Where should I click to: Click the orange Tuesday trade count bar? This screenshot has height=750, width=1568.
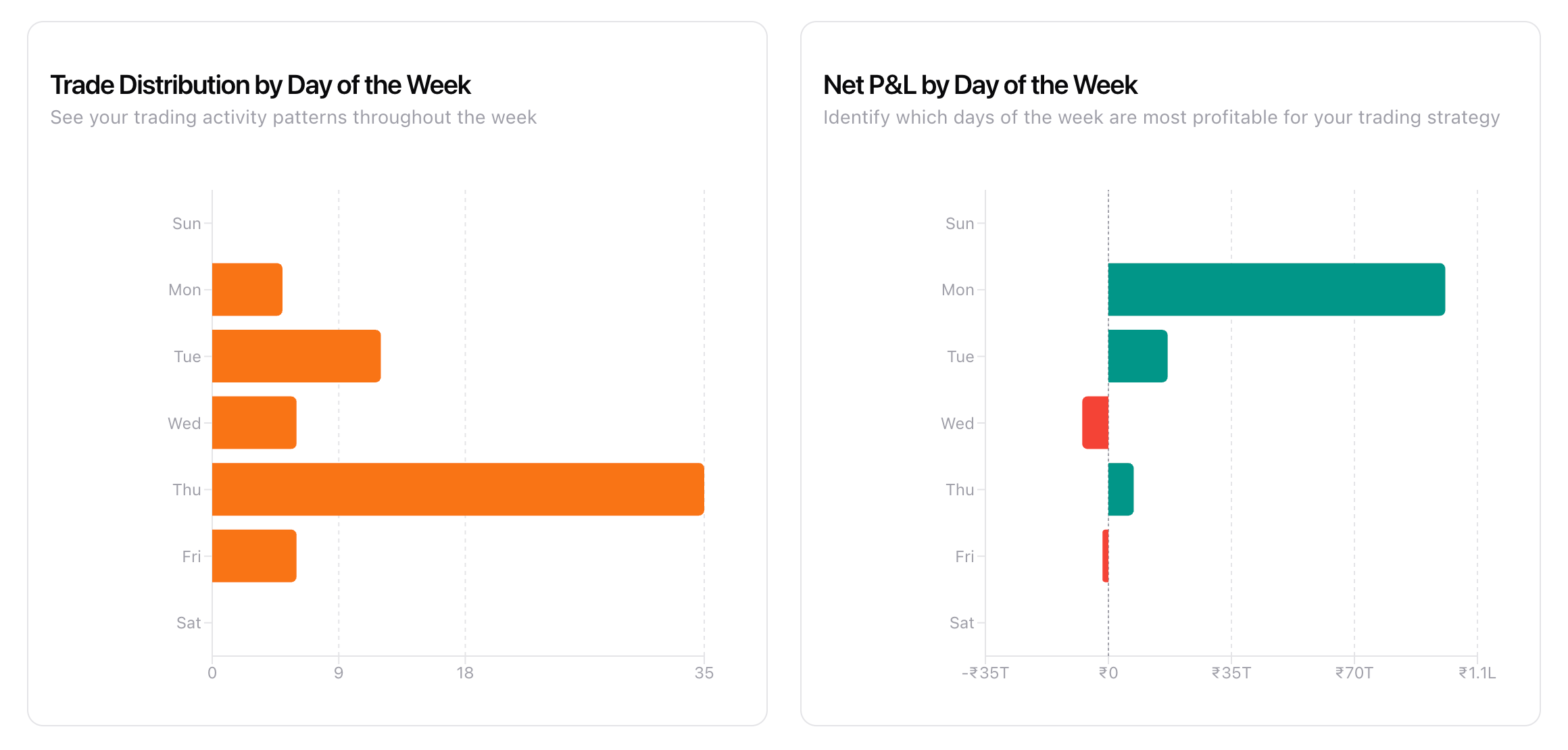tap(296, 356)
